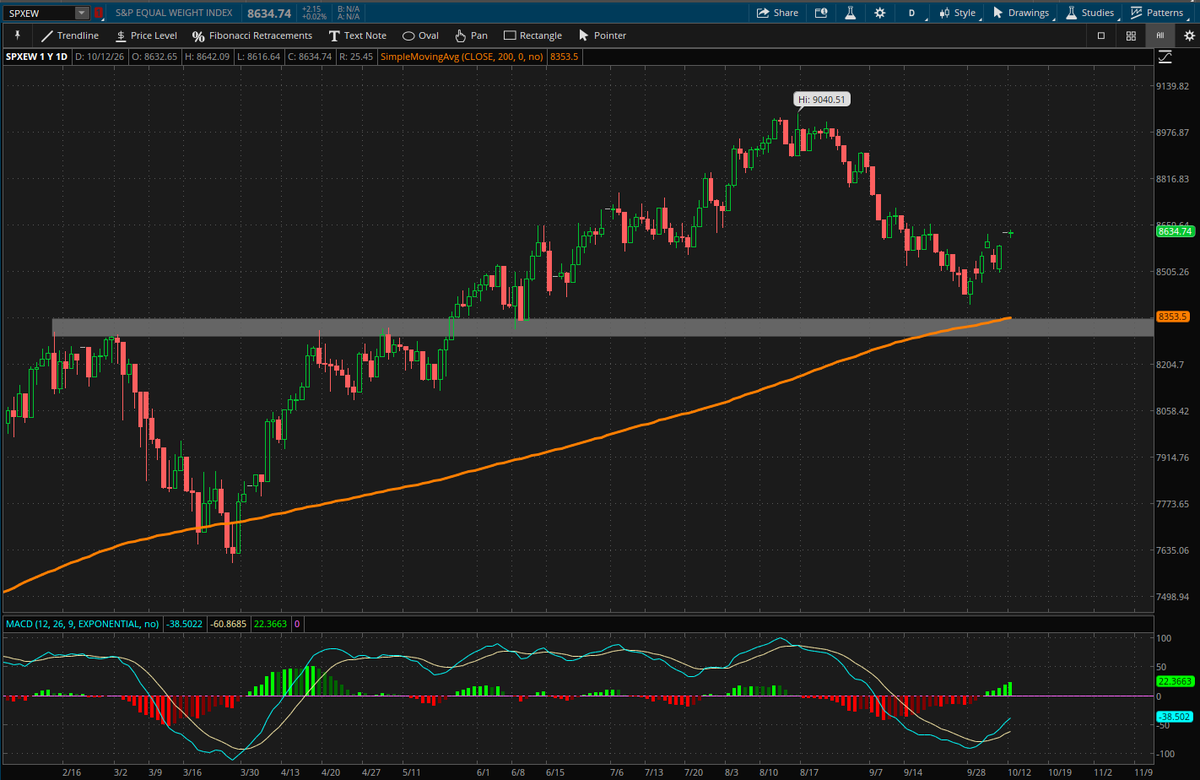The height and width of the screenshot is (780, 1200).
Task: Open drawing toolbar settings gear
Action: pos(1189,36)
